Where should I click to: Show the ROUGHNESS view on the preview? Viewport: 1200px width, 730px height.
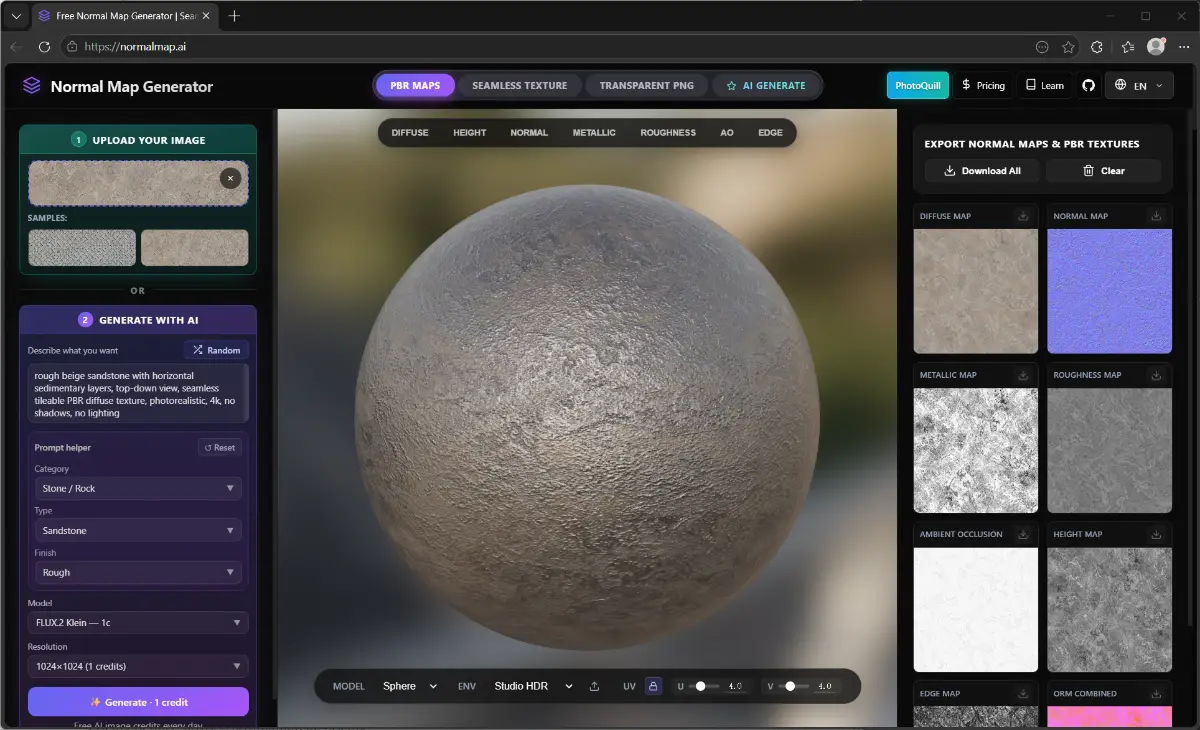click(x=668, y=132)
